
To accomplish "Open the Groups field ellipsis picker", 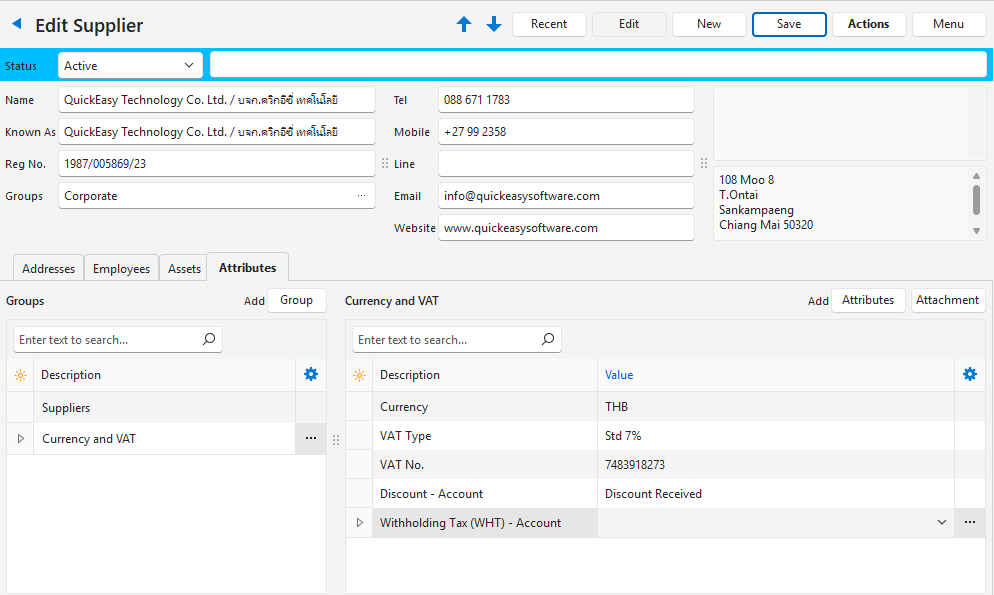I will pos(361,196).
